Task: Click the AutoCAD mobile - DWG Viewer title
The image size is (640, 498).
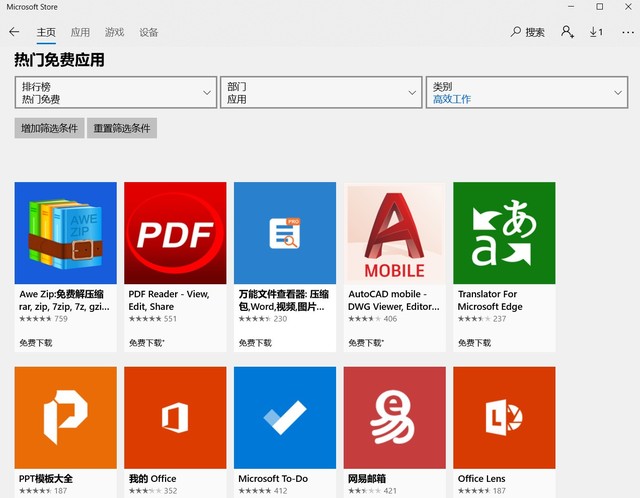Action: click(x=394, y=300)
